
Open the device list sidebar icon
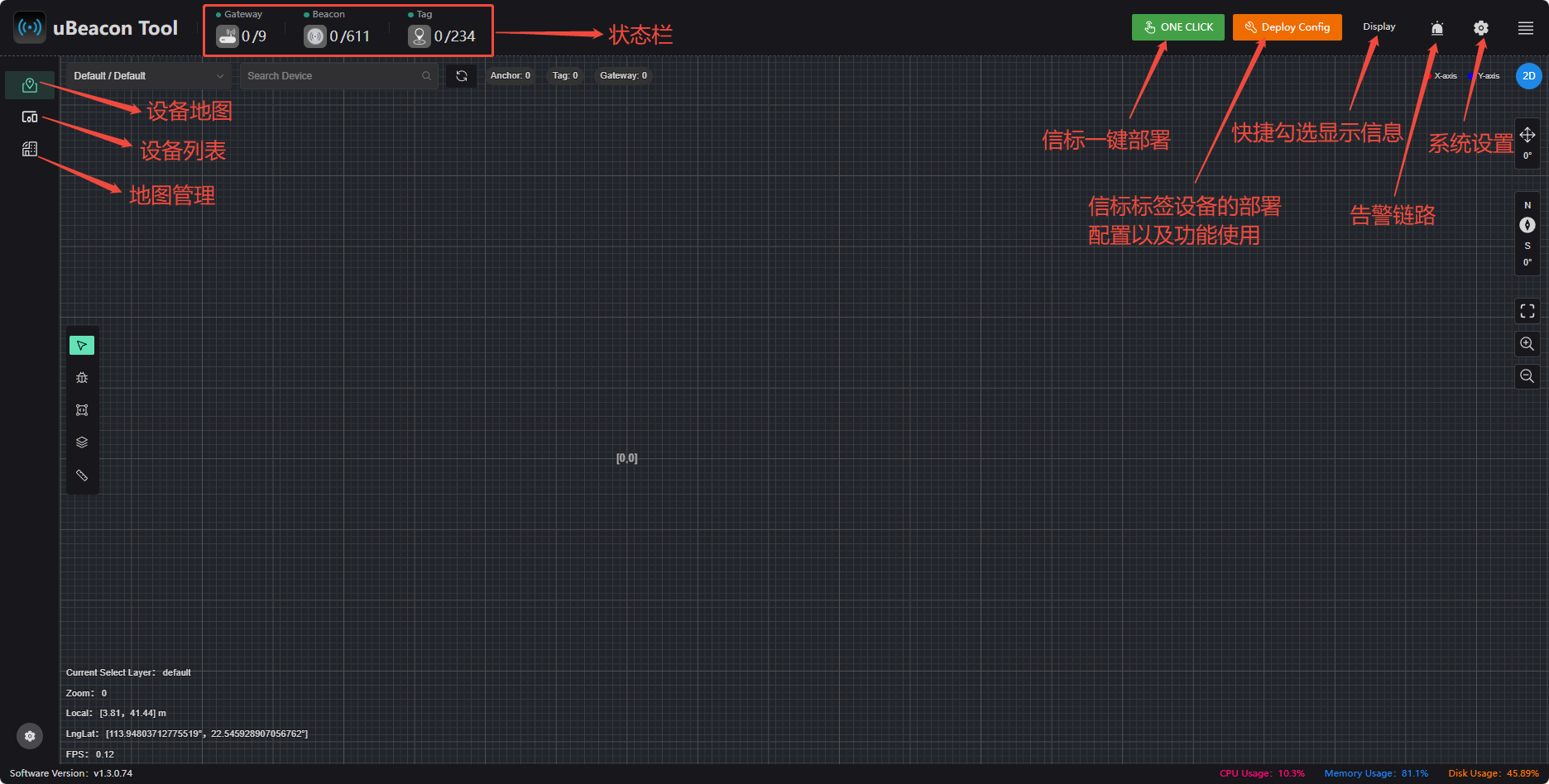click(30, 117)
